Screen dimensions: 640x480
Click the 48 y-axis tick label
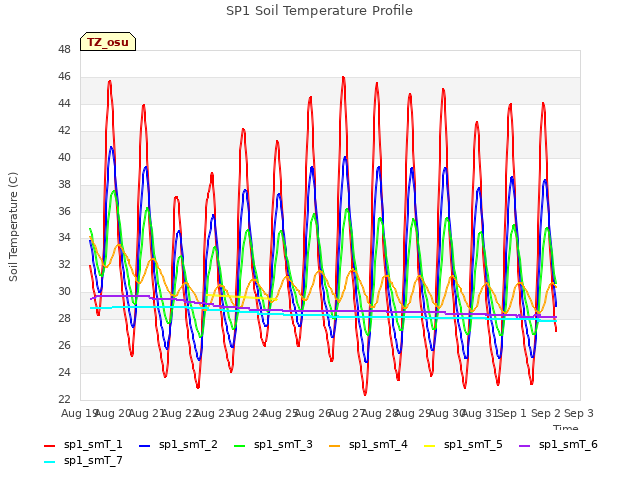64,50
